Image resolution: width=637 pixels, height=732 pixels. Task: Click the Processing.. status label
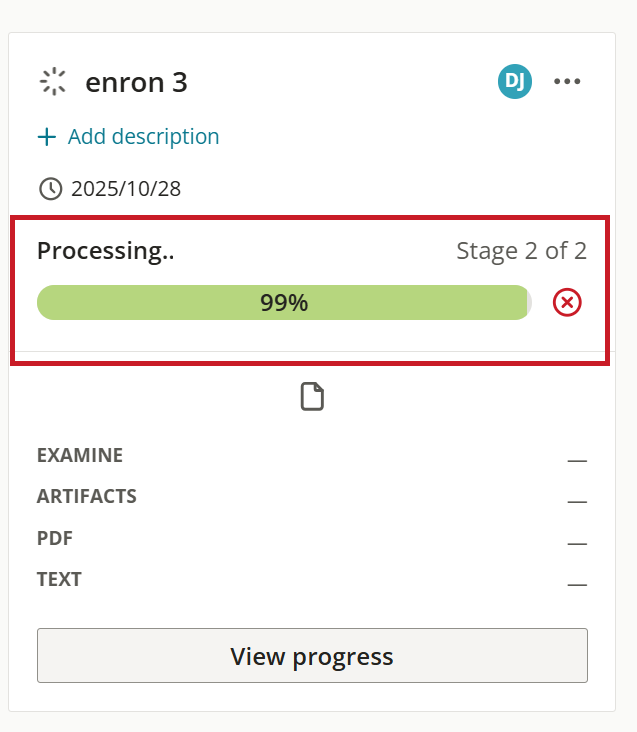click(x=105, y=251)
